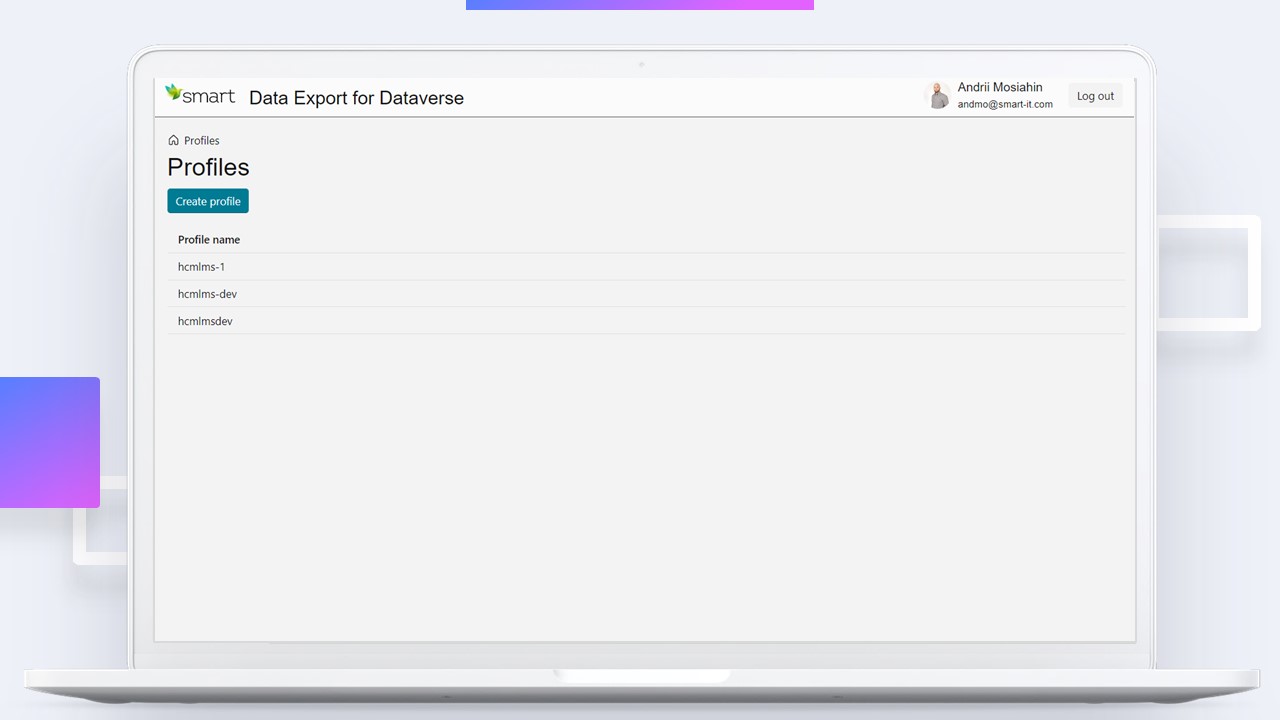Click the green leaf icon beside smart

174,90
